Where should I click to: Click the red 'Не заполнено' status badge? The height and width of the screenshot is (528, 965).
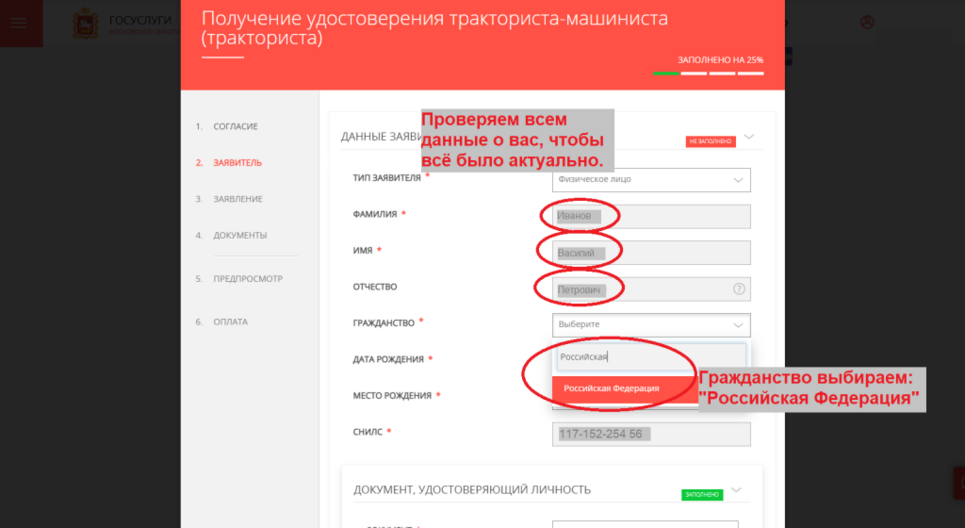pos(710,142)
